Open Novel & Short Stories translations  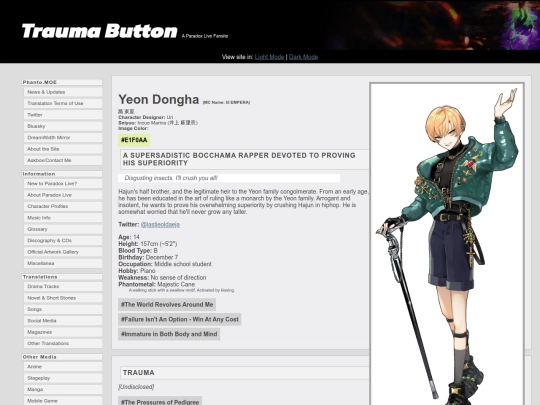[x=63, y=298]
